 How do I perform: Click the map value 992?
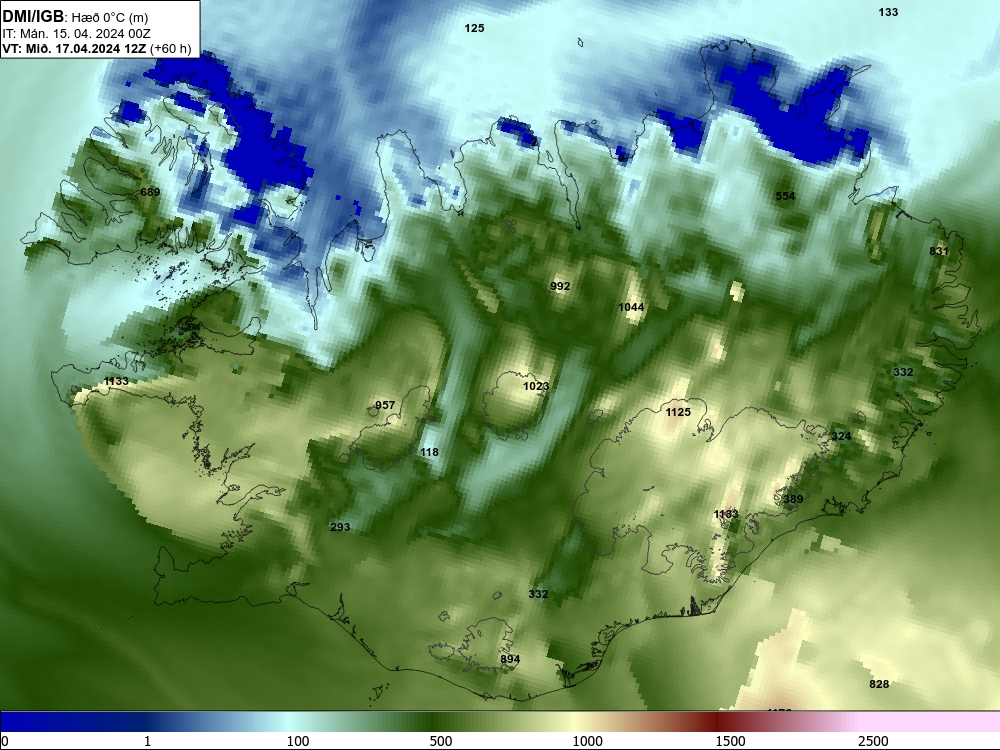(x=560, y=286)
